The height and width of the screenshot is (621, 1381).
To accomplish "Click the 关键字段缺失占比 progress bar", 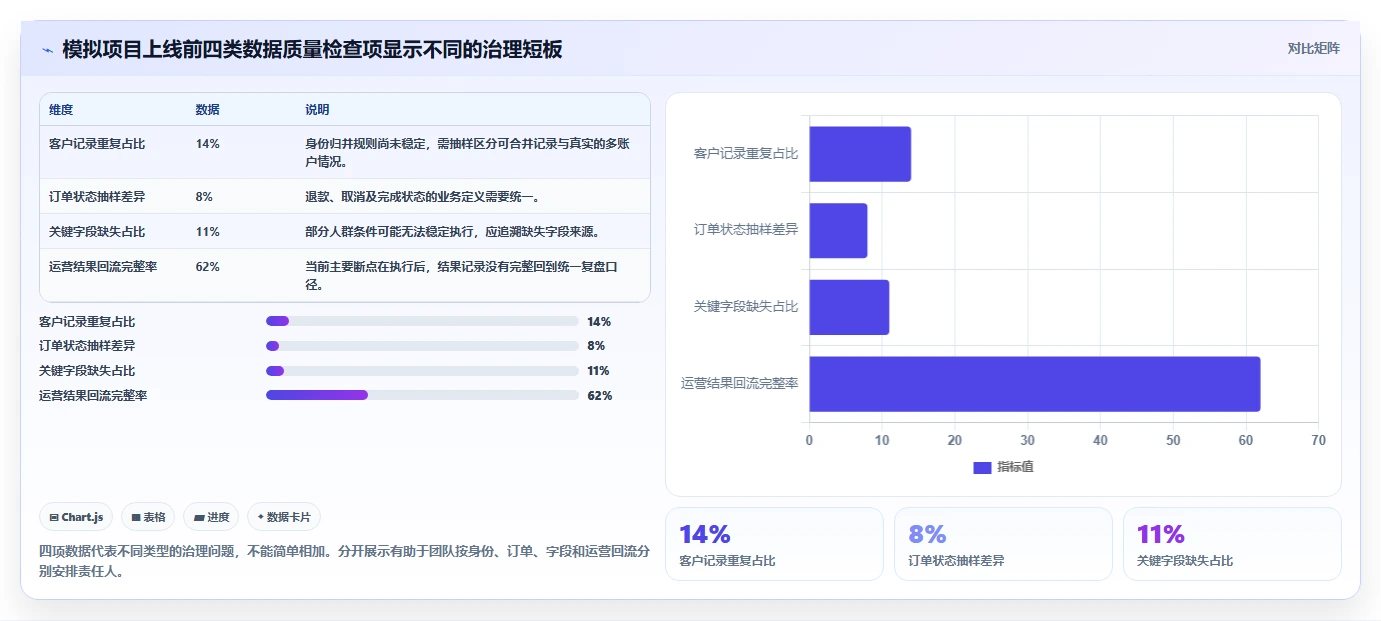I will [422, 371].
